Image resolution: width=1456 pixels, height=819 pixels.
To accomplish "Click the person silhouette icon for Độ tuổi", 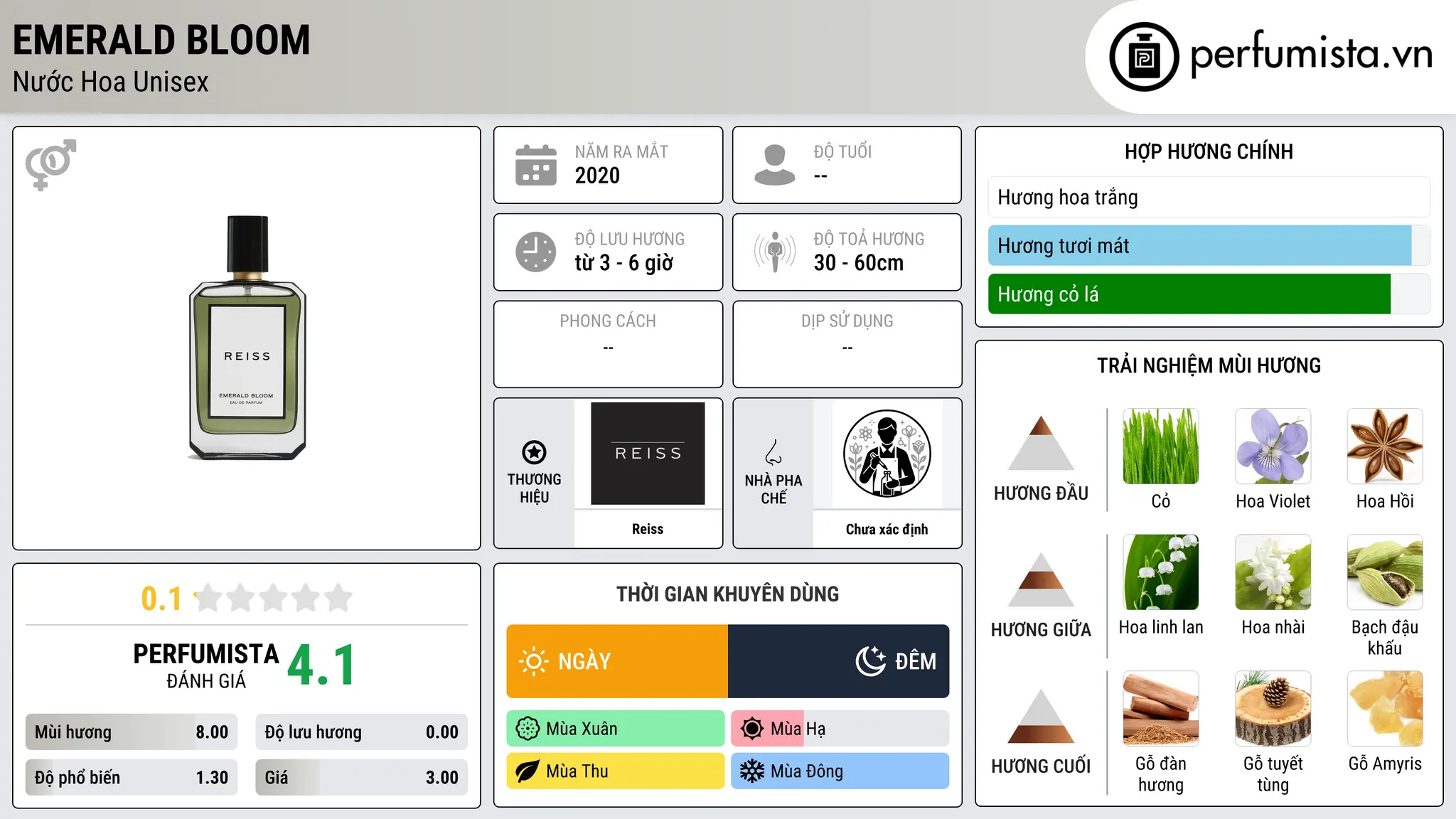I will [x=775, y=165].
